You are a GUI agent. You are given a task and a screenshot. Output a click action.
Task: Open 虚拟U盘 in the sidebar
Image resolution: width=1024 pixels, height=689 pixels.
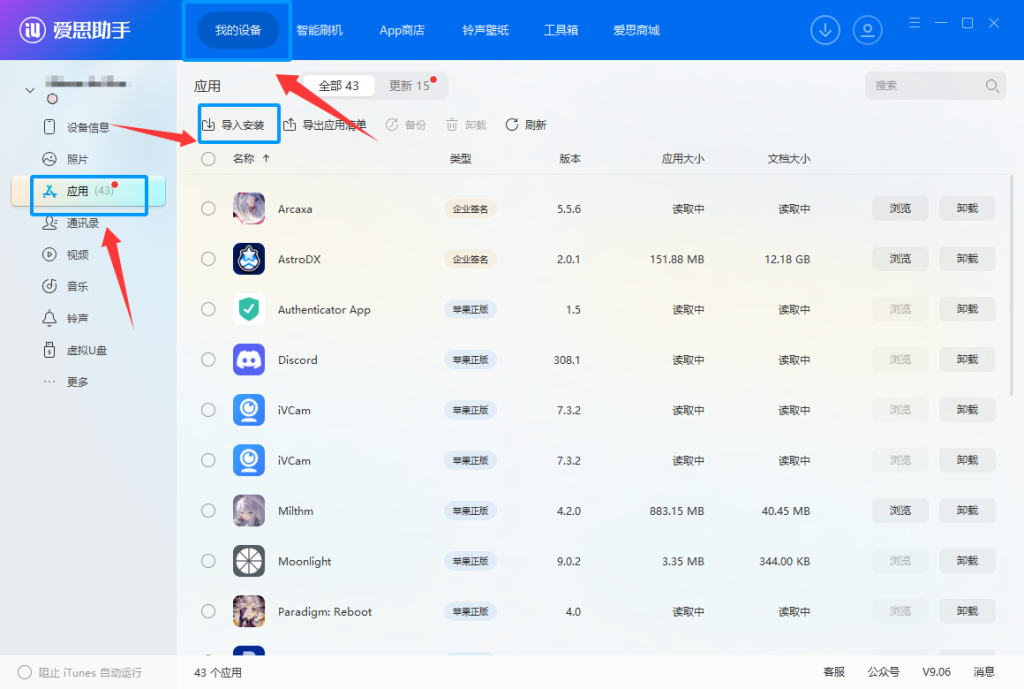pos(74,350)
